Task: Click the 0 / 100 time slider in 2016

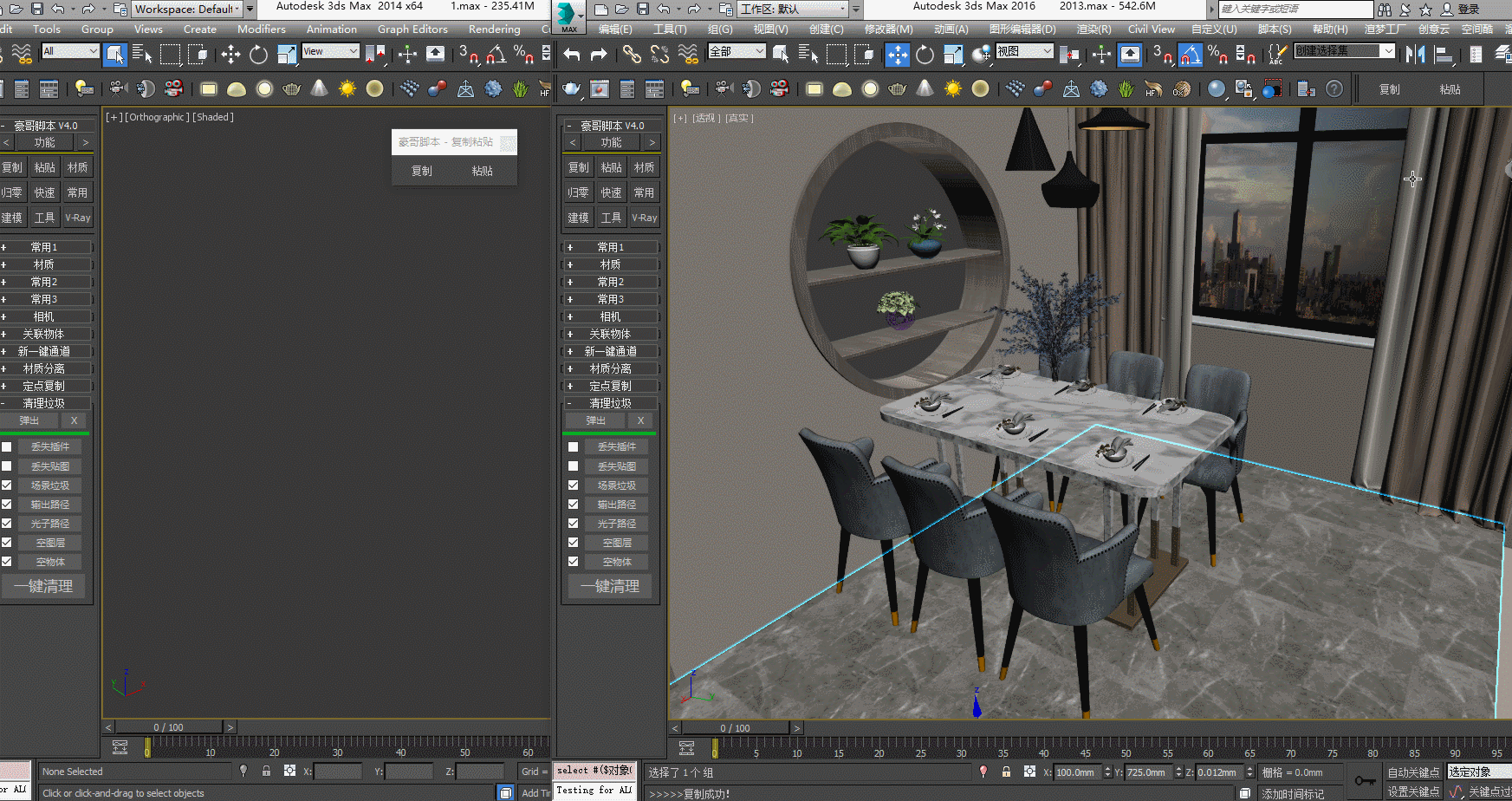Action: pos(736,728)
